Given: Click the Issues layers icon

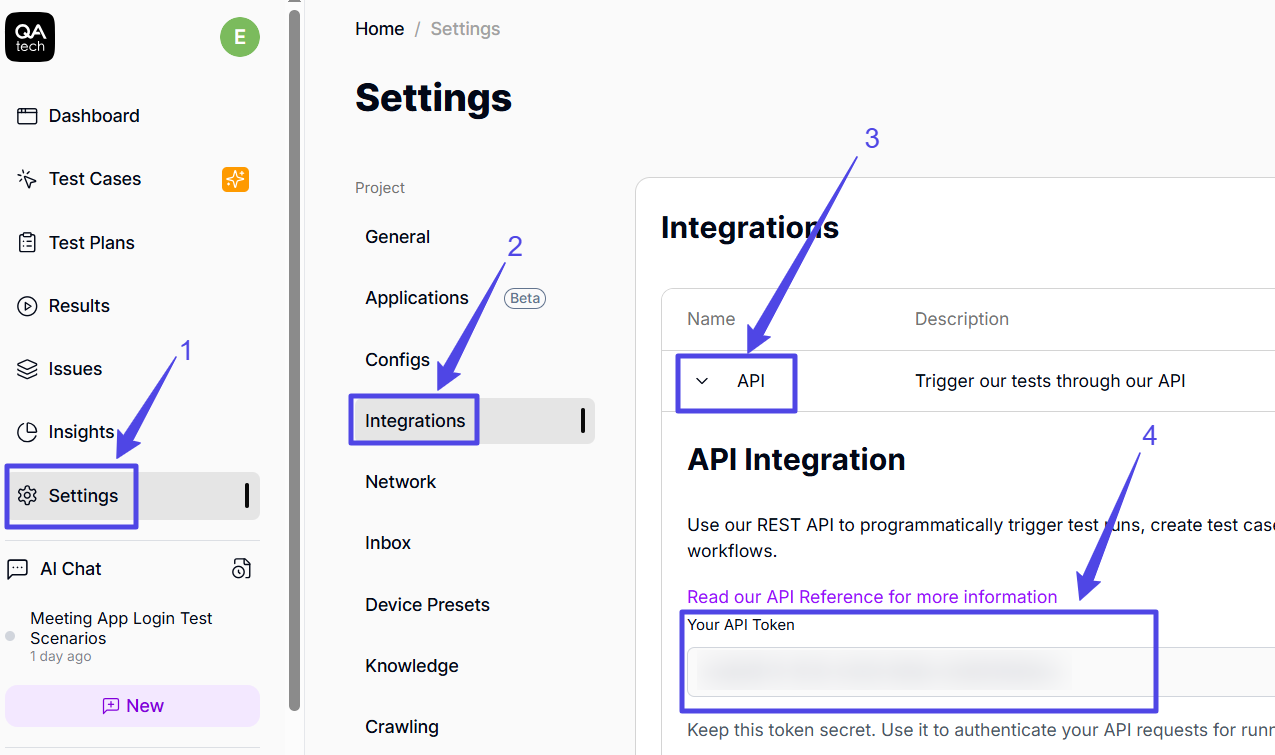Looking at the screenshot, I should [27, 369].
